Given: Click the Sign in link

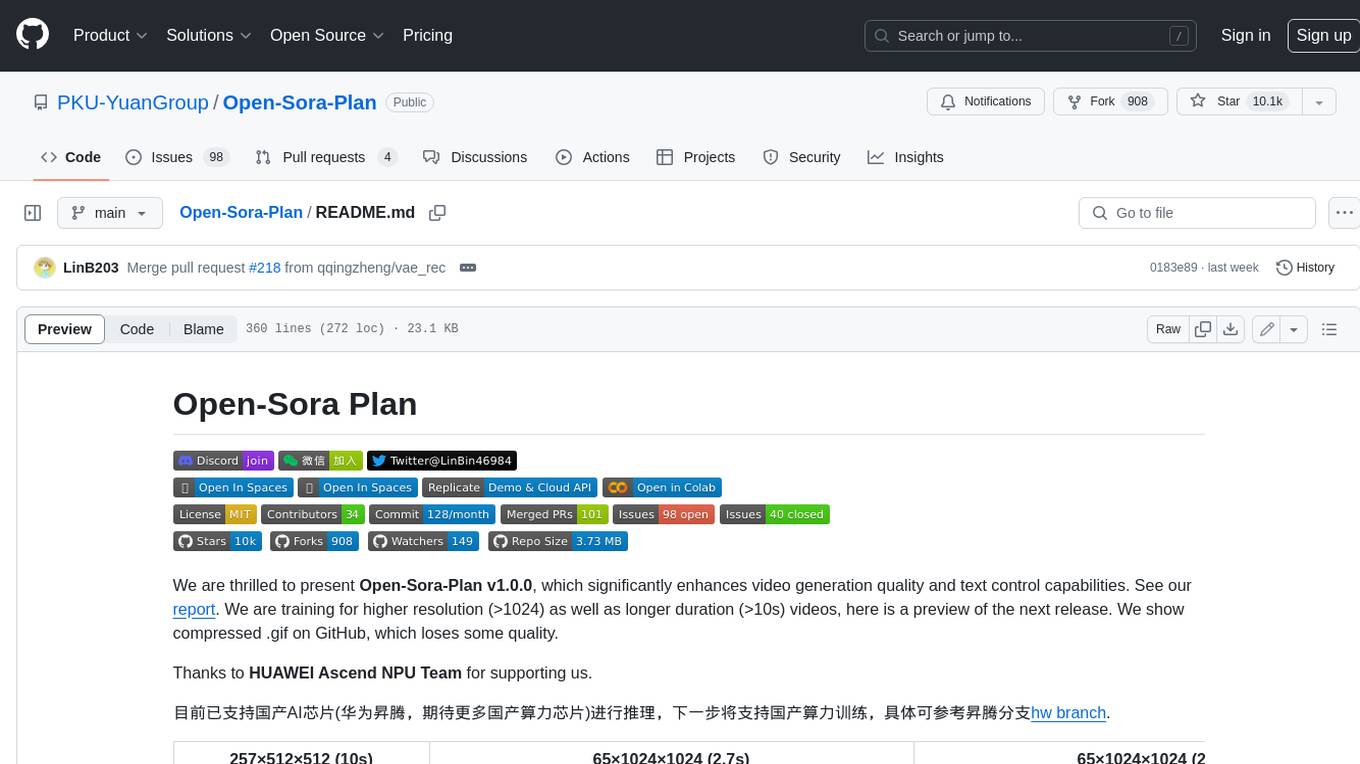Looking at the screenshot, I should [x=1245, y=35].
